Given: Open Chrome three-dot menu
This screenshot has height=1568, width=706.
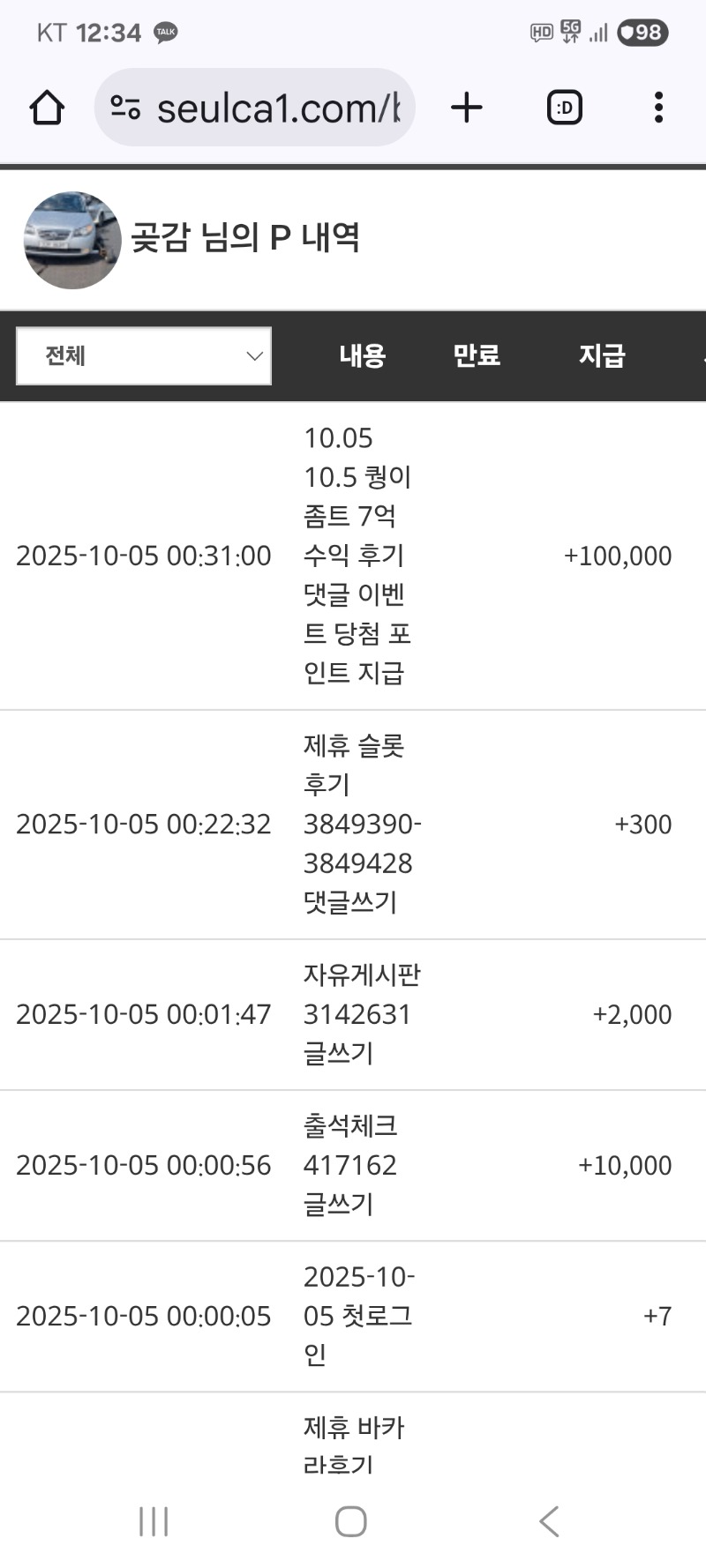Looking at the screenshot, I should (658, 108).
